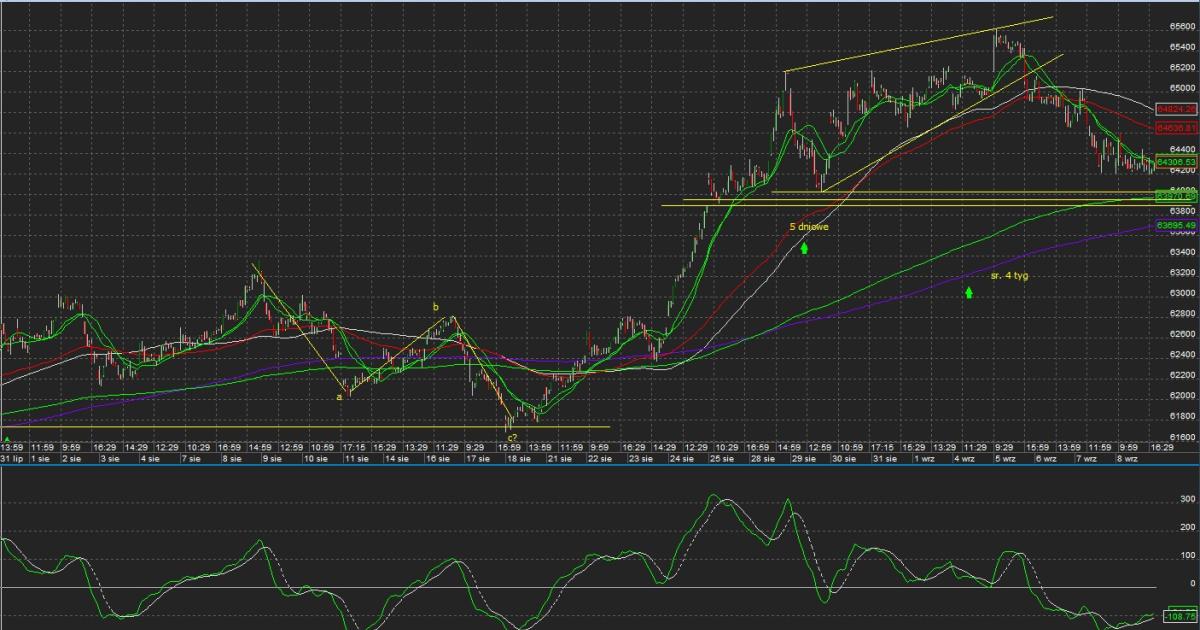Click the green arrow below 'sr. 4 tyg'
1200x630 pixels.
click(969, 292)
